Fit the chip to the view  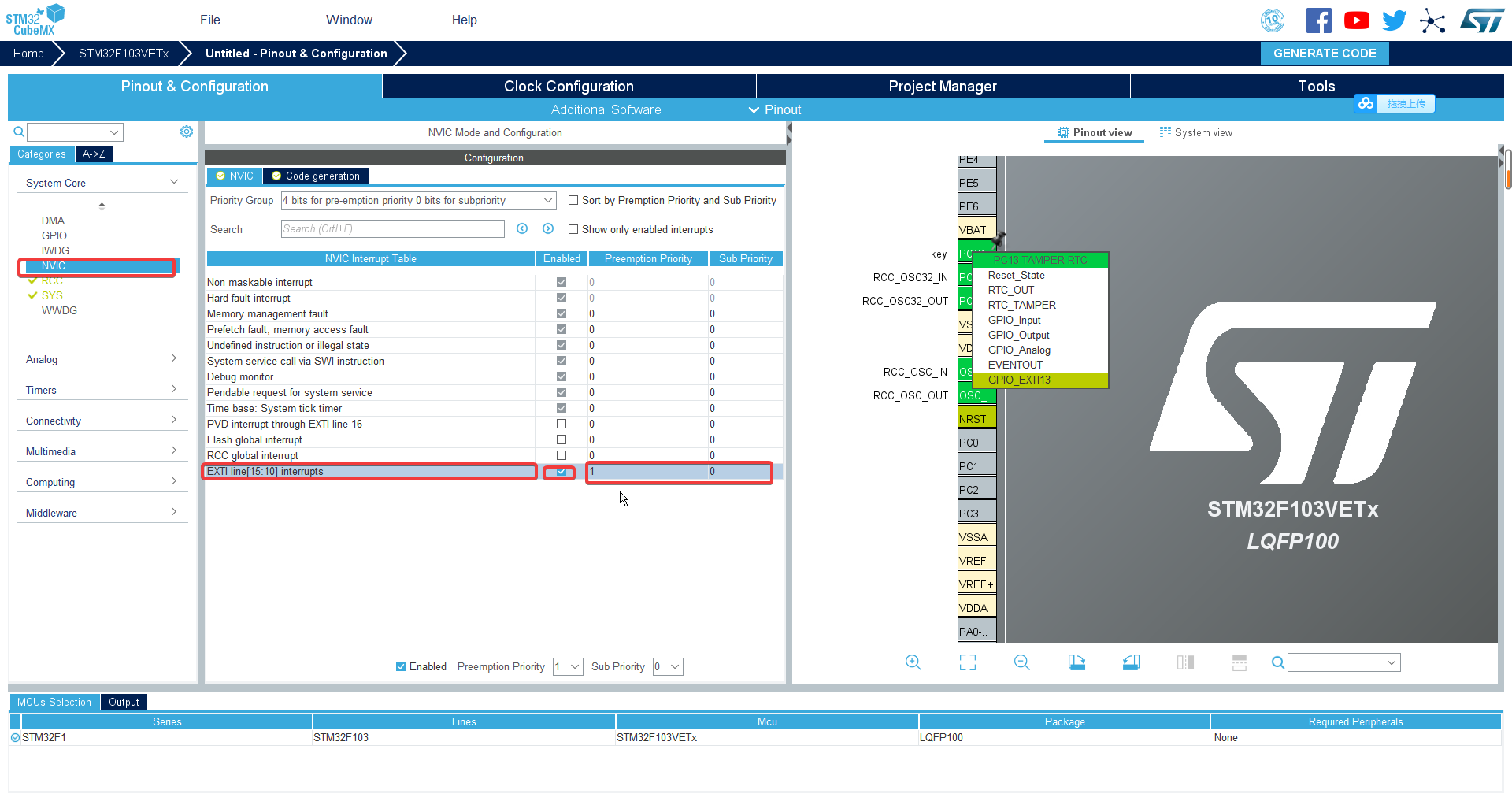coord(968,662)
